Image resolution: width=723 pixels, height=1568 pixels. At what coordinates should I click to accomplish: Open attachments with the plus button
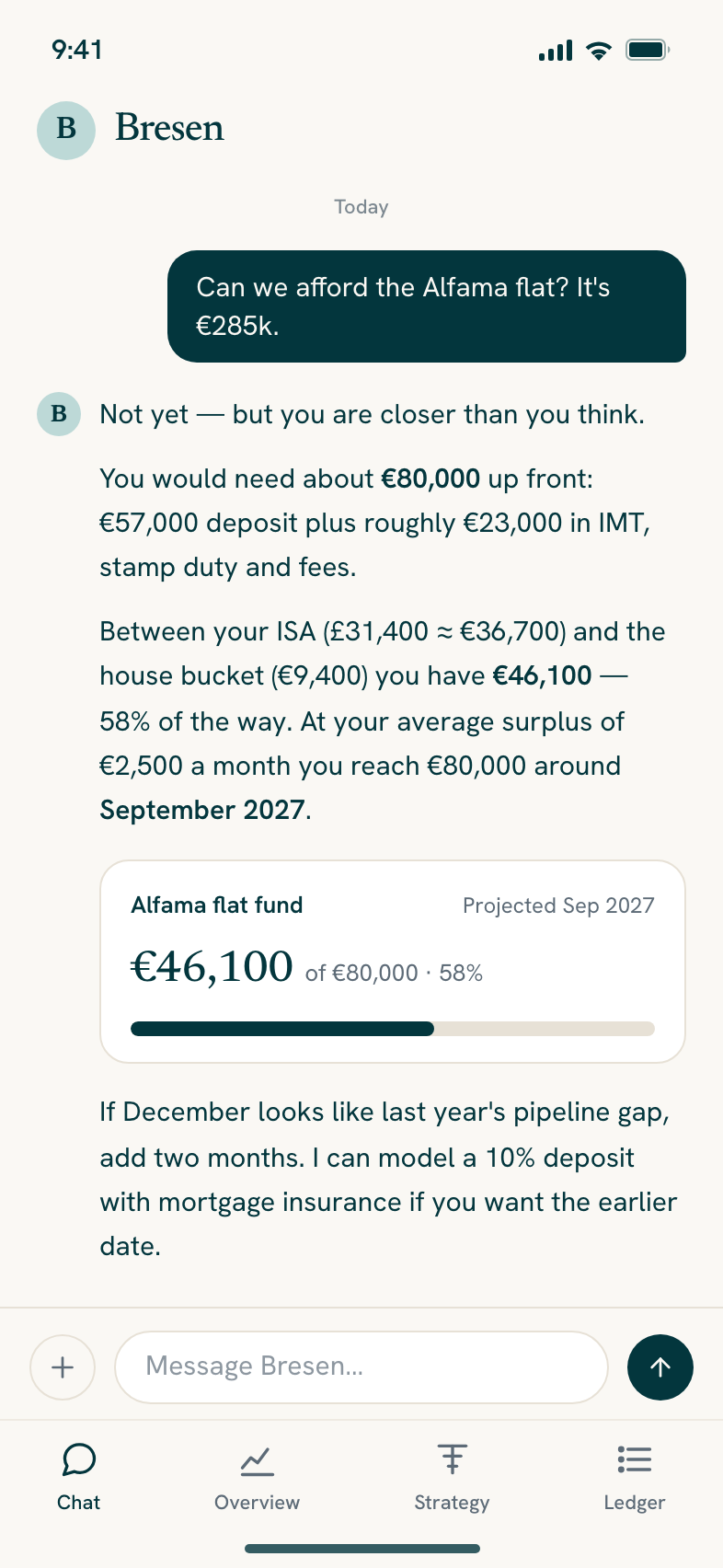coord(63,1367)
